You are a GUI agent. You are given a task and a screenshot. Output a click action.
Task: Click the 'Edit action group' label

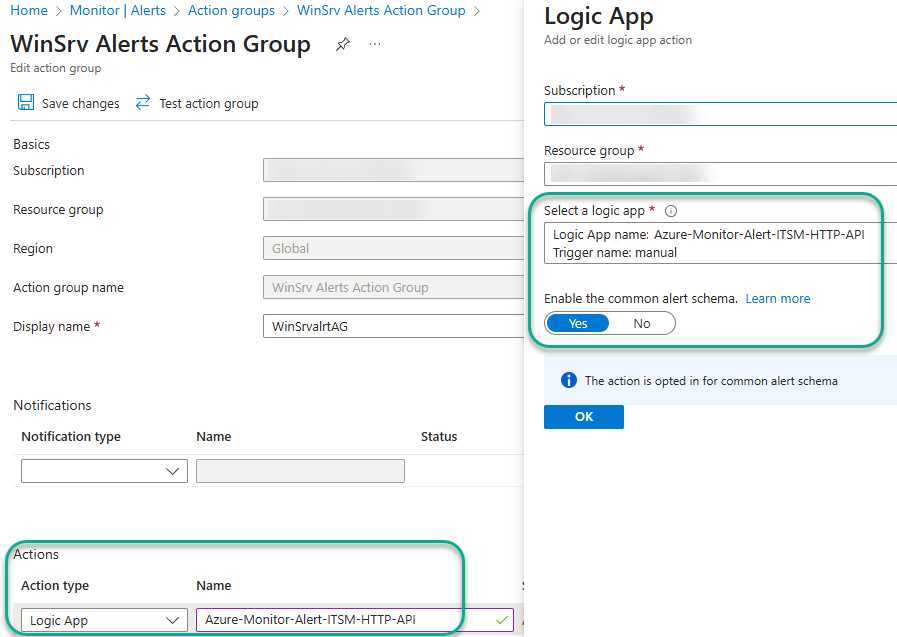click(x=55, y=68)
